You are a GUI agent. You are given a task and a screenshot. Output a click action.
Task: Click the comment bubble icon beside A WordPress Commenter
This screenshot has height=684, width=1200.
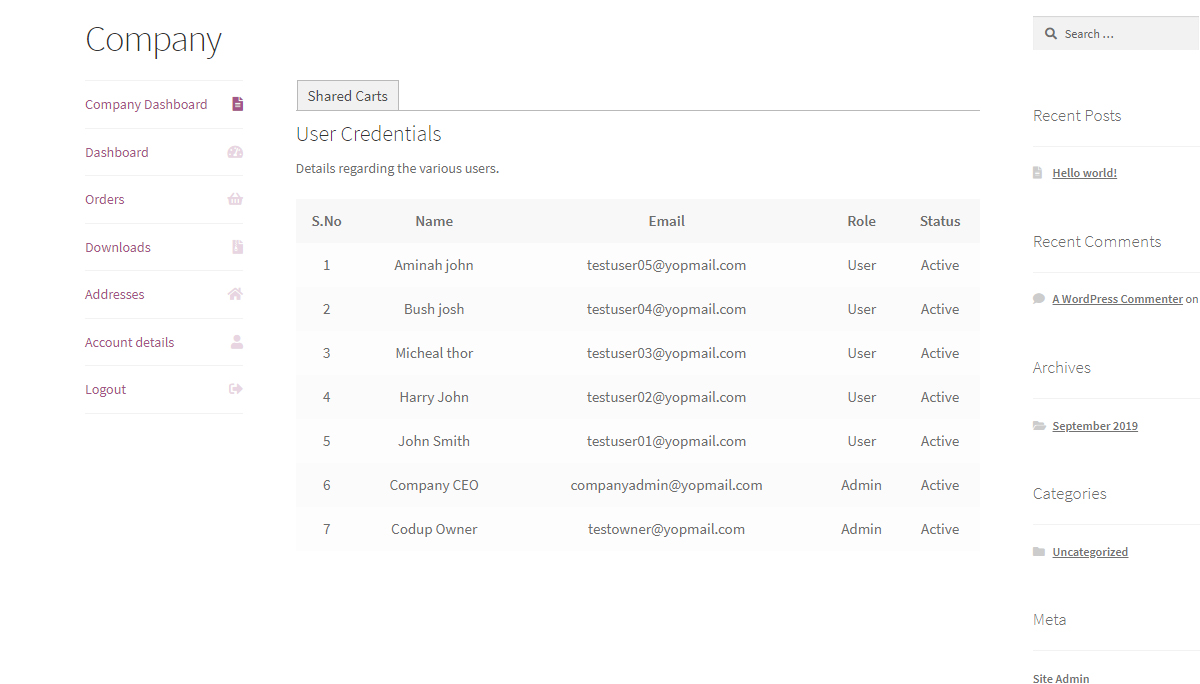[x=1038, y=298]
